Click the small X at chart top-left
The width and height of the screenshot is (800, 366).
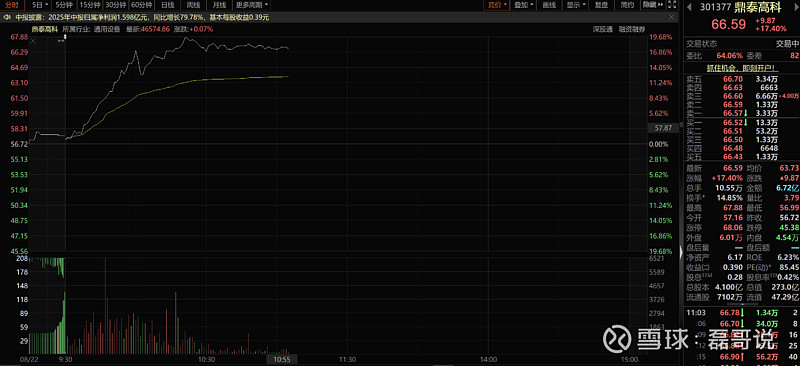click(33, 41)
